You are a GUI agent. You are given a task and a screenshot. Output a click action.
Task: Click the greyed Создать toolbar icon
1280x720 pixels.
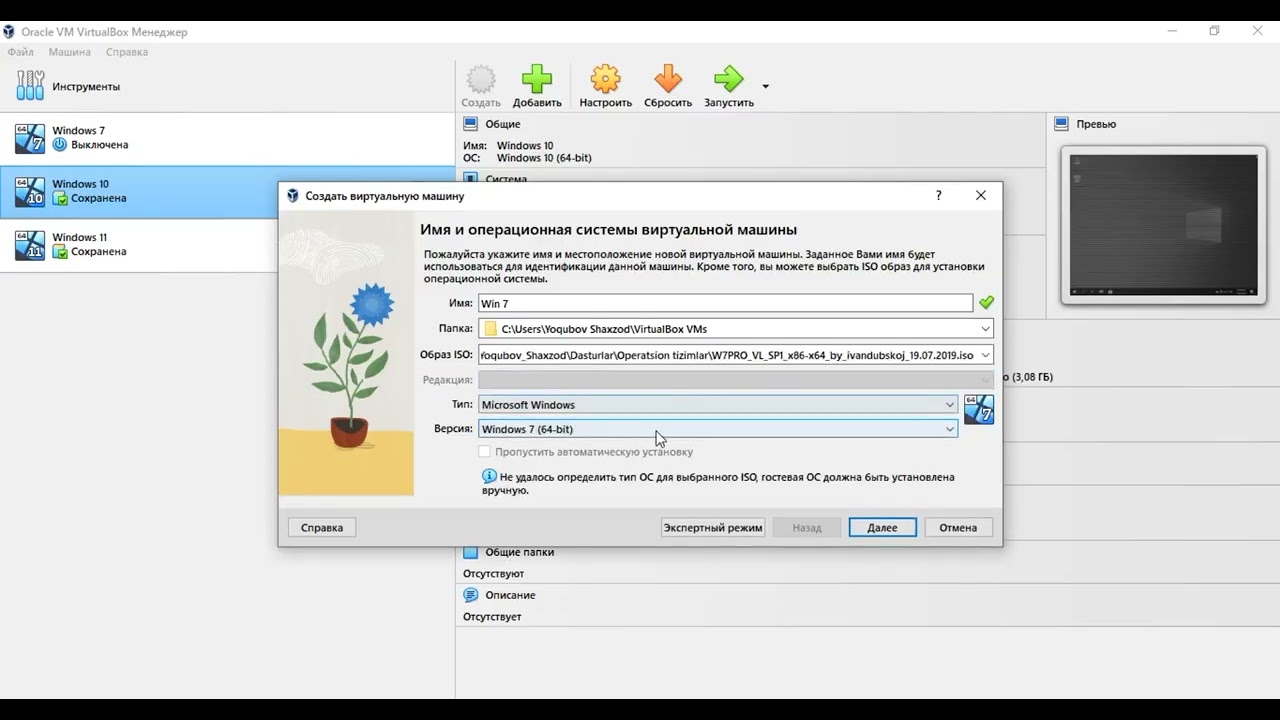(x=481, y=79)
